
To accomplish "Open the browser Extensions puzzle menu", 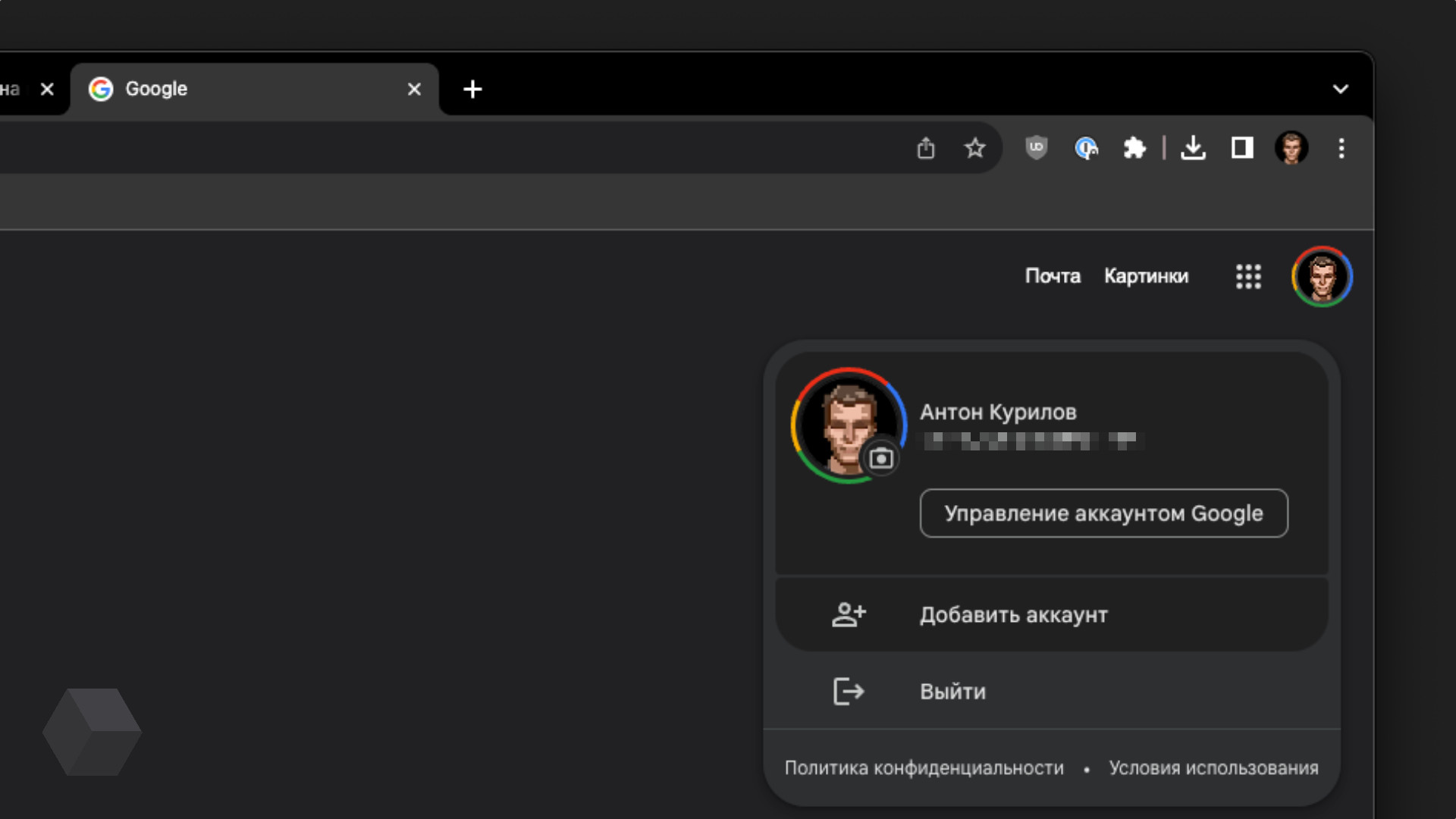I will tap(1134, 148).
